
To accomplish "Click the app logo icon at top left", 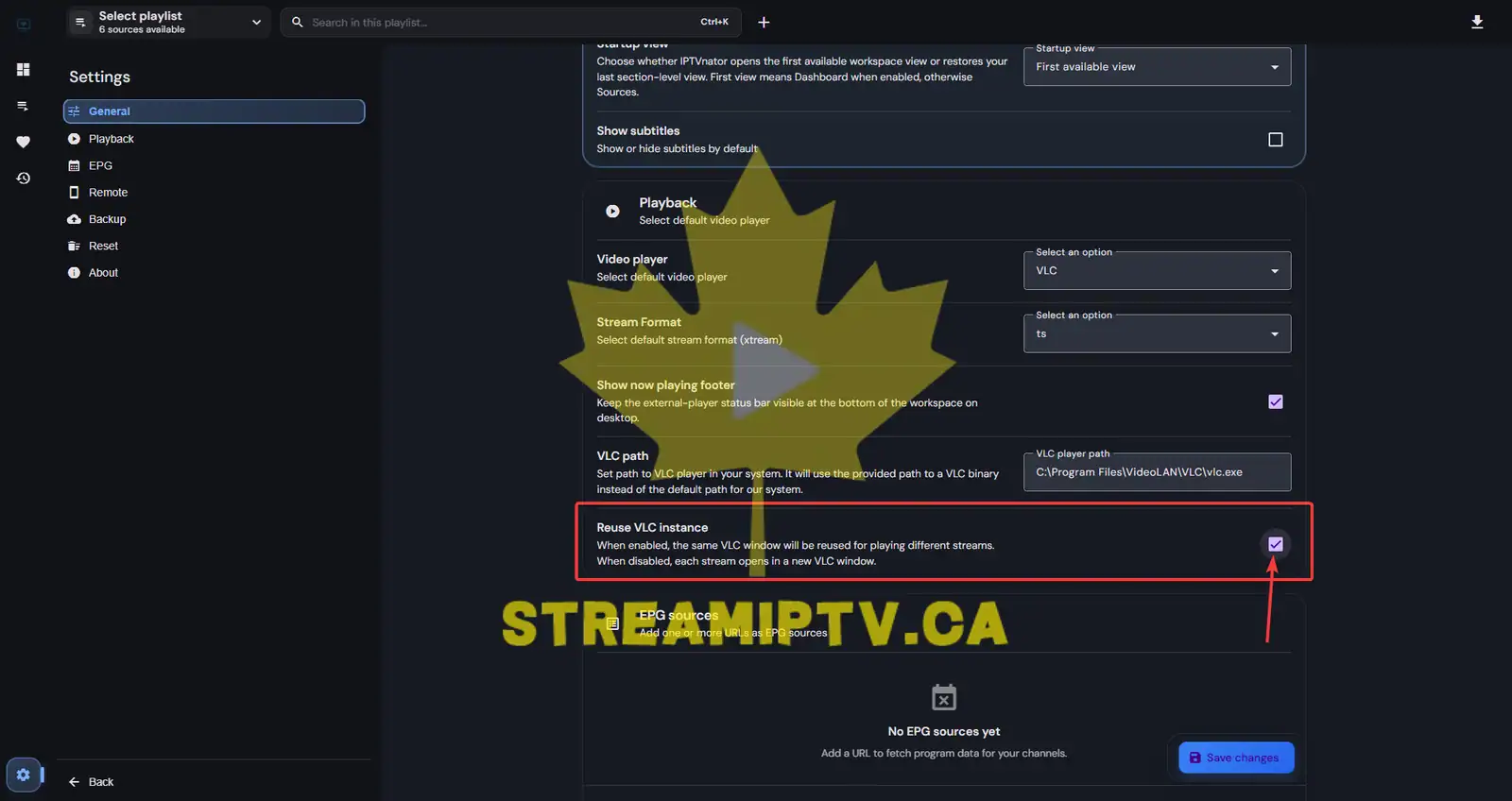I will [24, 24].
